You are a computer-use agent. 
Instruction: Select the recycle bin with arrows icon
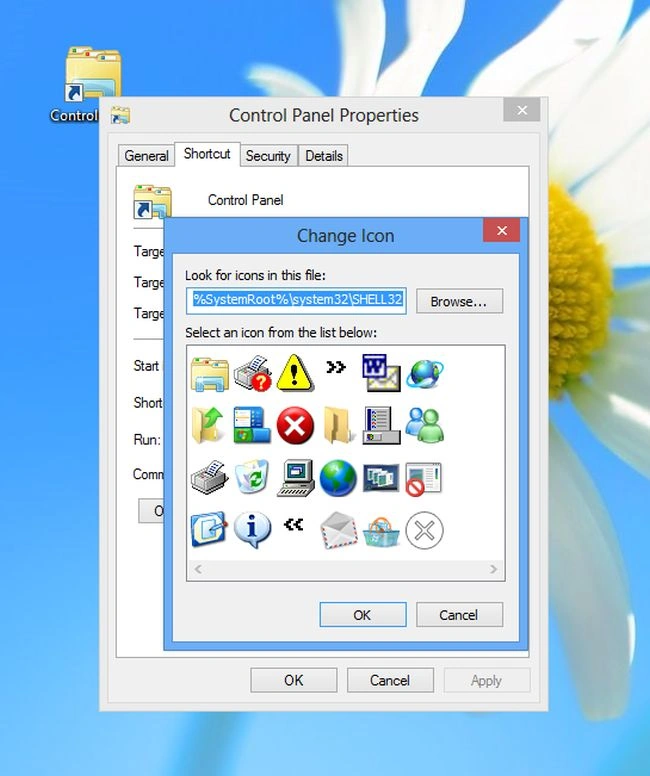click(252, 477)
